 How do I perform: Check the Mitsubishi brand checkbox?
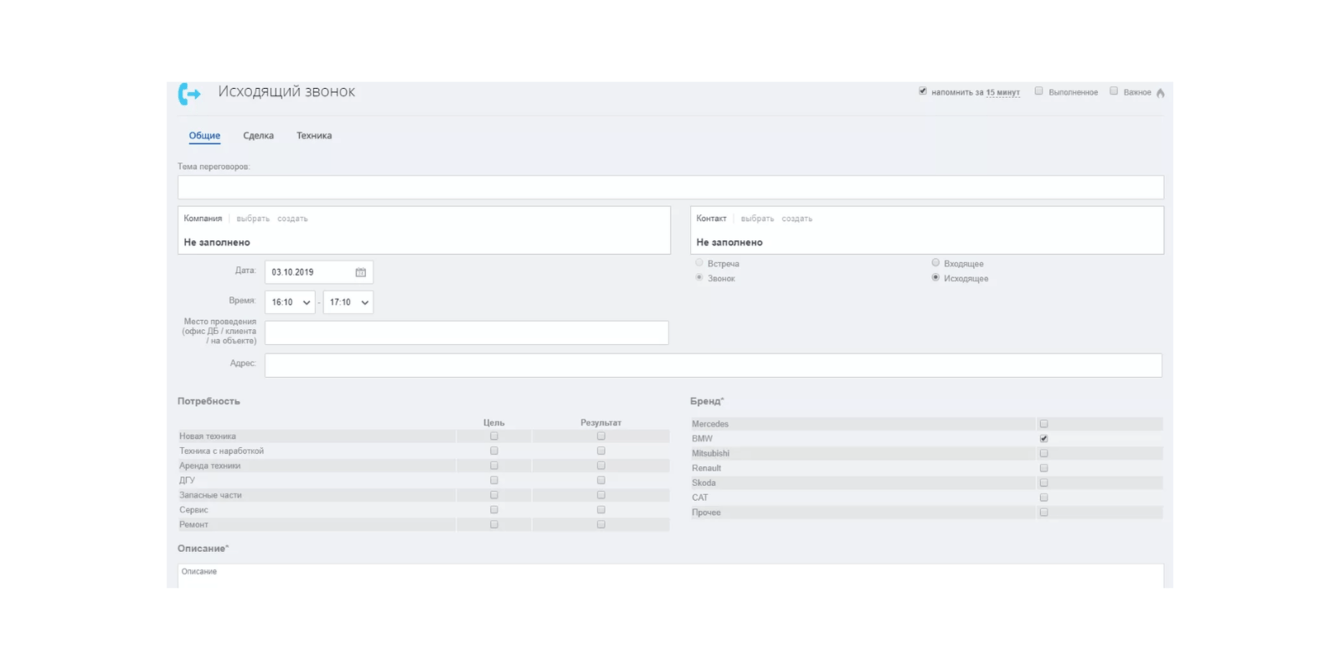1044,453
